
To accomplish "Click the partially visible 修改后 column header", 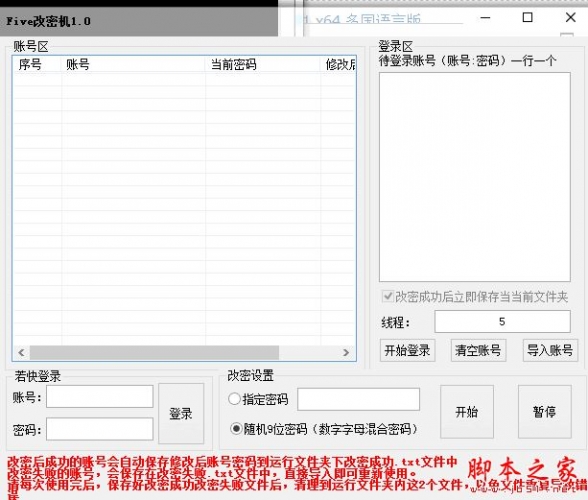I will [338, 65].
